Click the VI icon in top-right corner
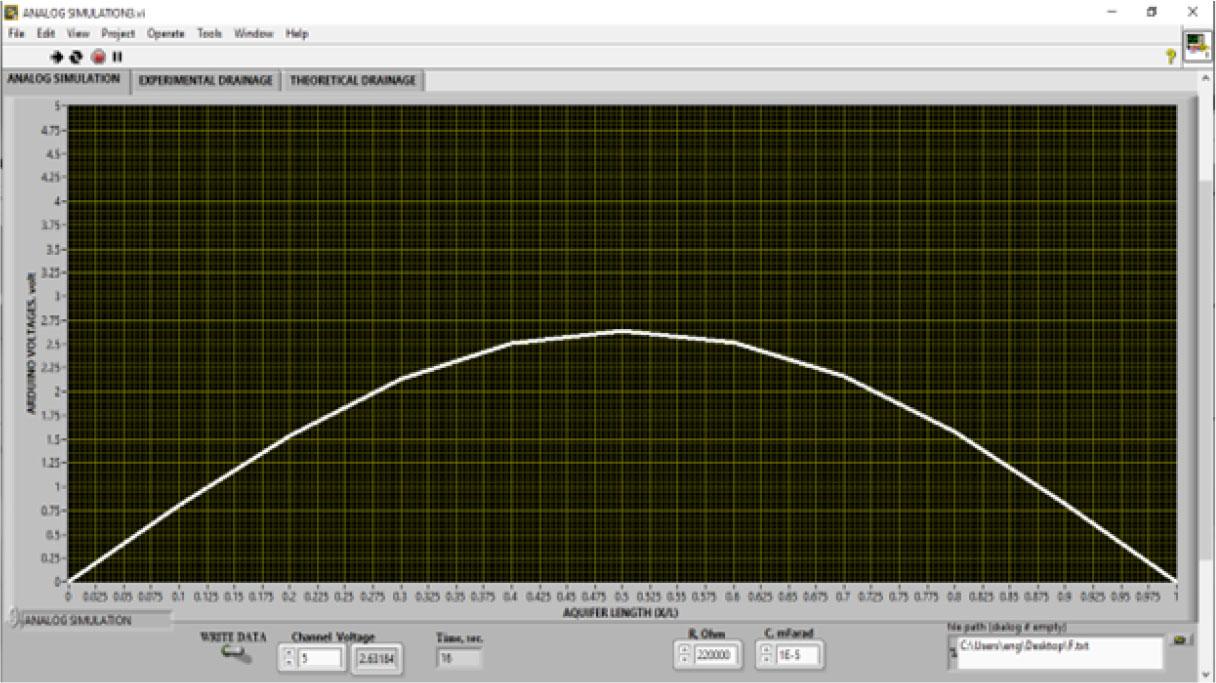1216x683 pixels. [x=1196, y=44]
